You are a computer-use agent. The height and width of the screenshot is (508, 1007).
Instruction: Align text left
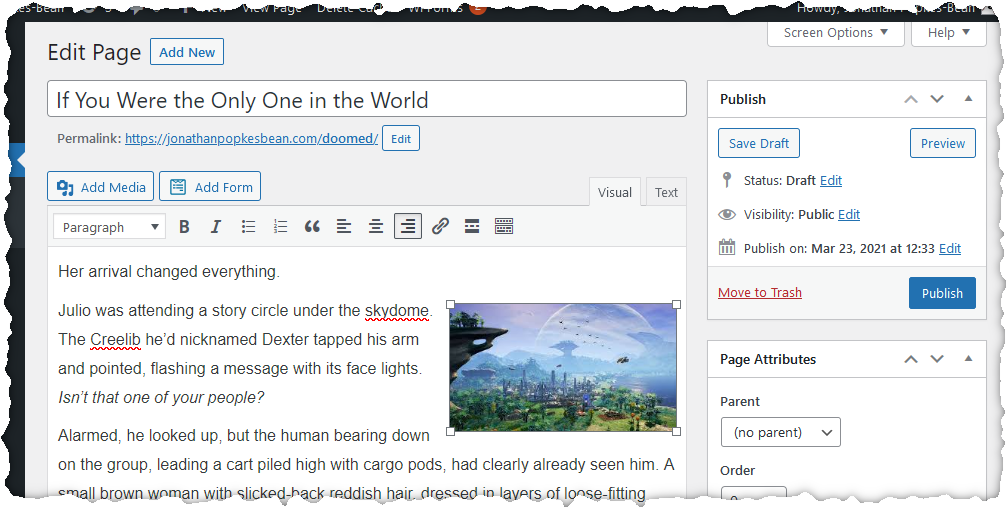coord(344,227)
